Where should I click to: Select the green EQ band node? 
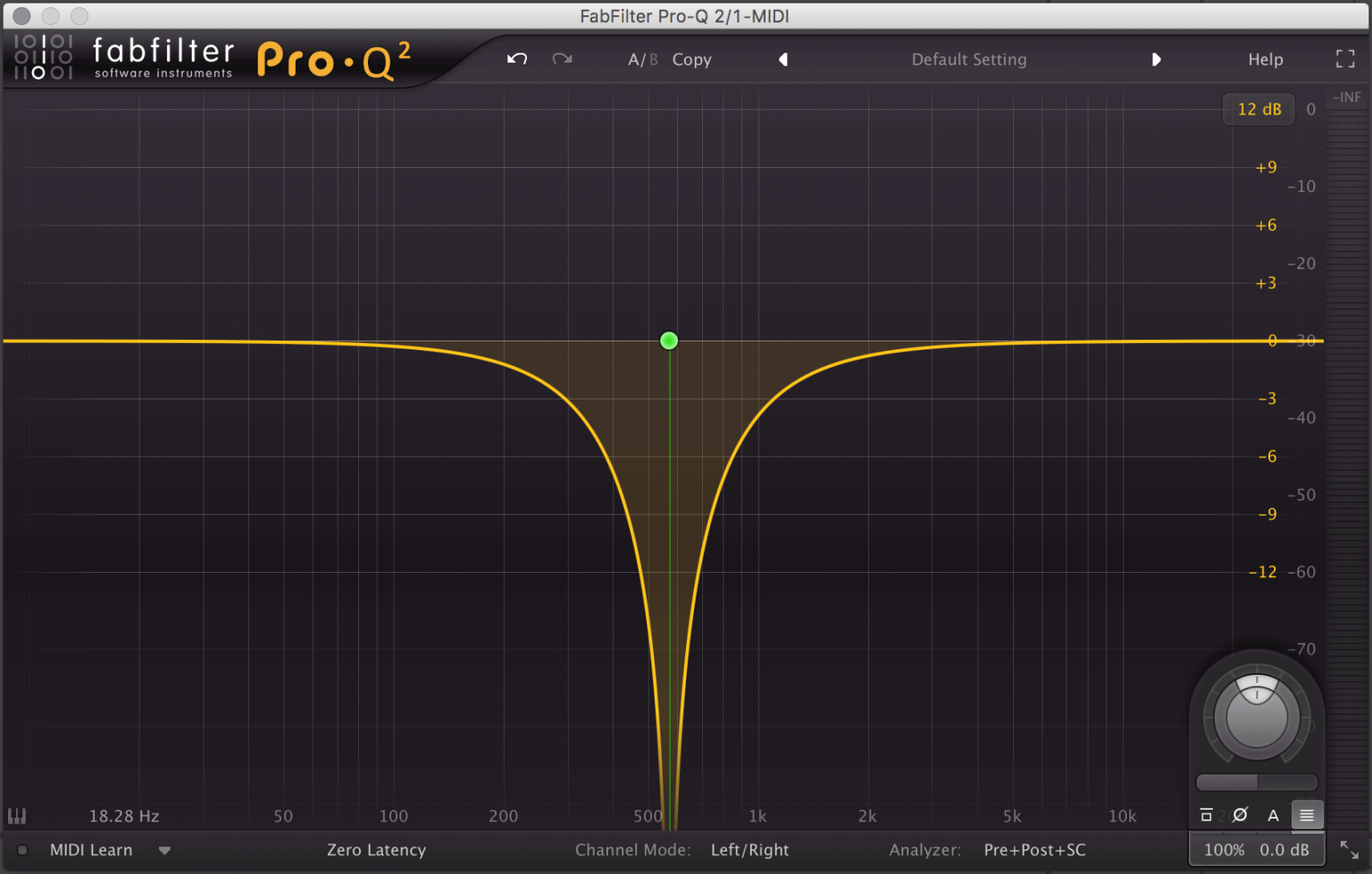coord(668,340)
